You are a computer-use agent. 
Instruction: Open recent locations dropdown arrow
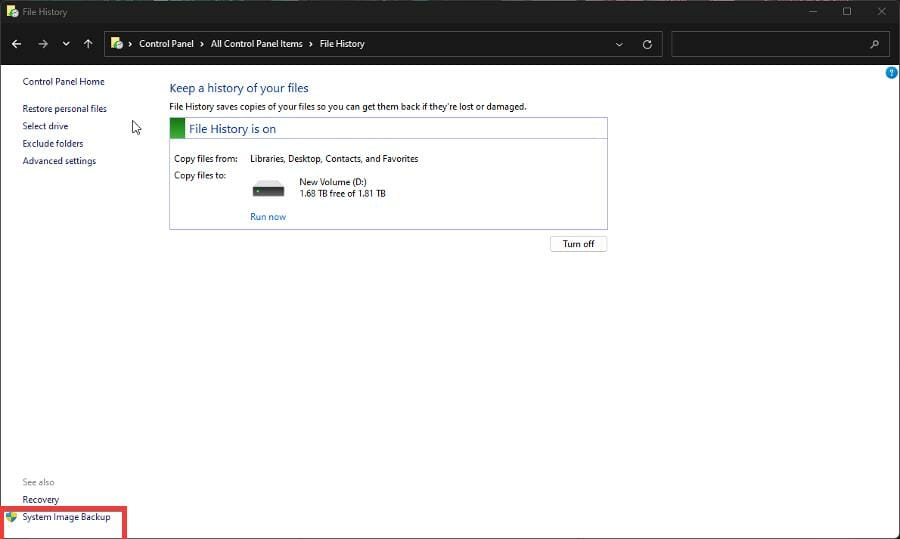pos(66,44)
